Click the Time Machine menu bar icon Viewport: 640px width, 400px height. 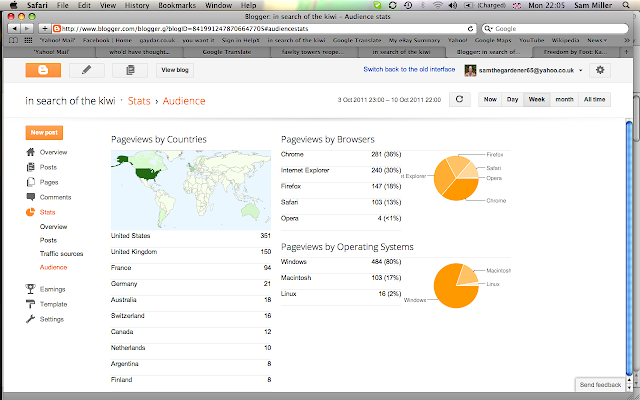pos(408,5)
